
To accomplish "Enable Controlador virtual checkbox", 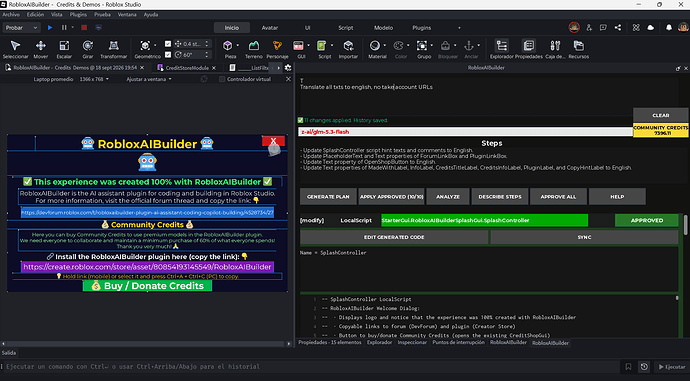I will point(222,79).
